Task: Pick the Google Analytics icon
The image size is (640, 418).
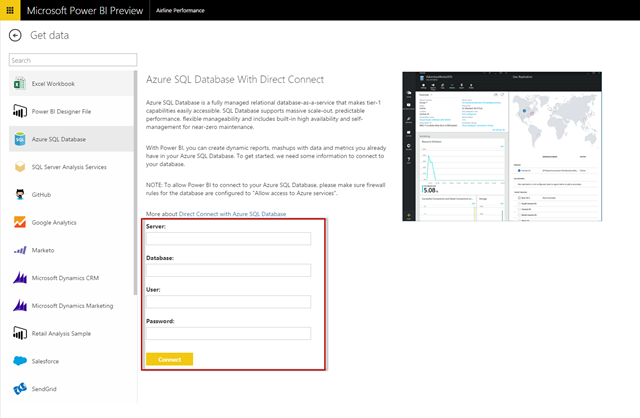Action: click(x=19, y=222)
